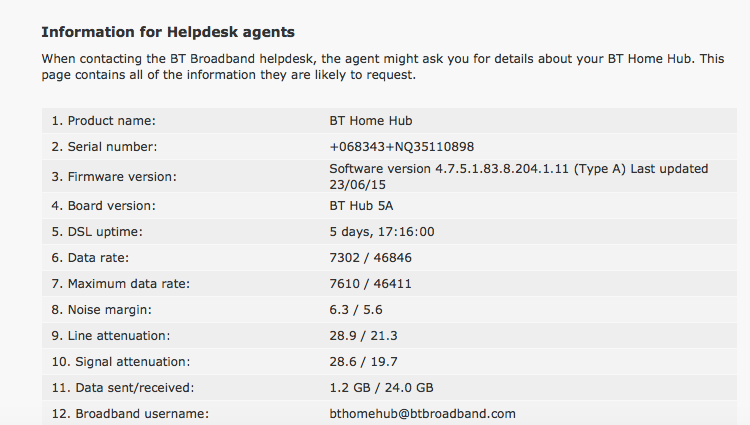
Task: Click the Noise margin value 6.3 / 5.6
Action: tap(355, 310)
